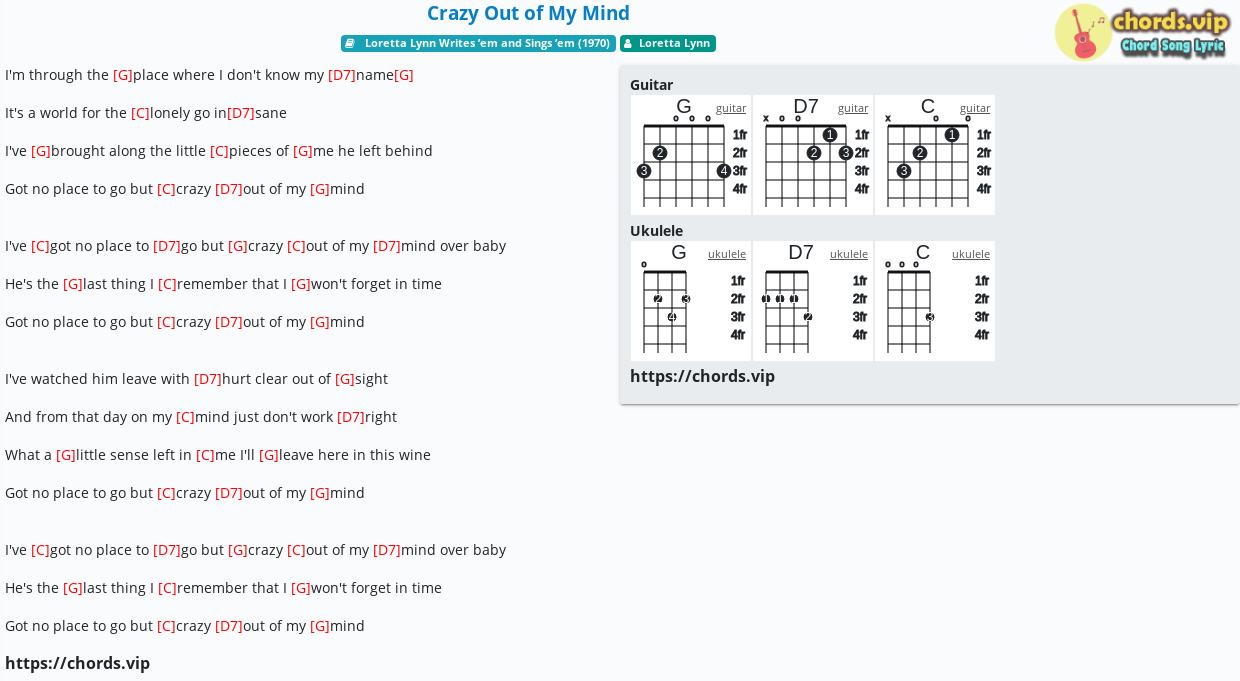Viewport: 1240px width, 681px height.
Task: Open album Loretta Lynn Writes 'em and Sings 'em
Action: coord(478,43)
